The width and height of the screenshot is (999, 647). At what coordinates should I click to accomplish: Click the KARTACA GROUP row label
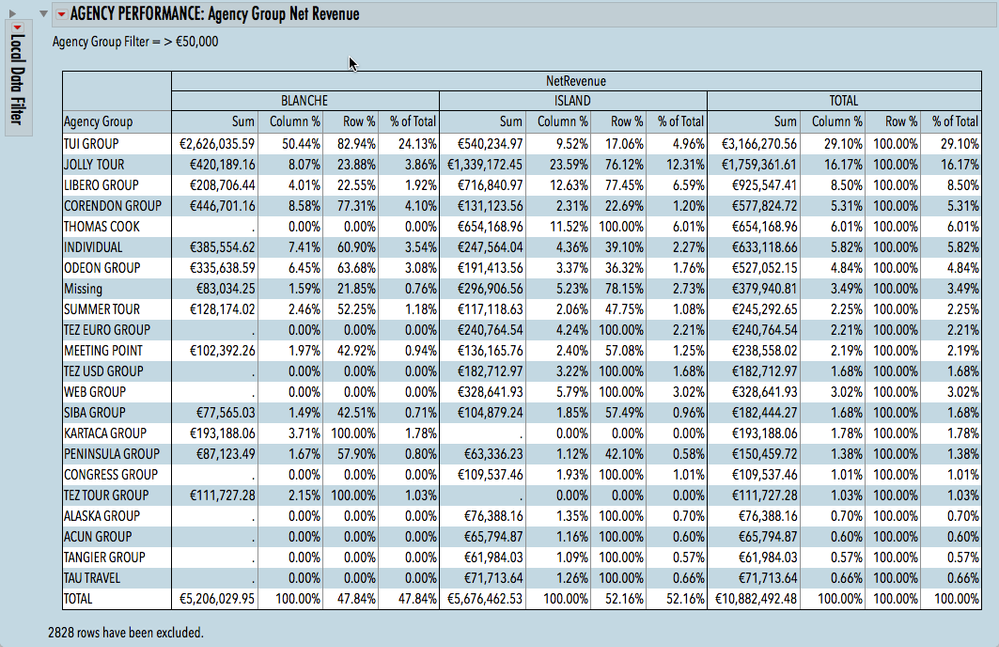105,434
